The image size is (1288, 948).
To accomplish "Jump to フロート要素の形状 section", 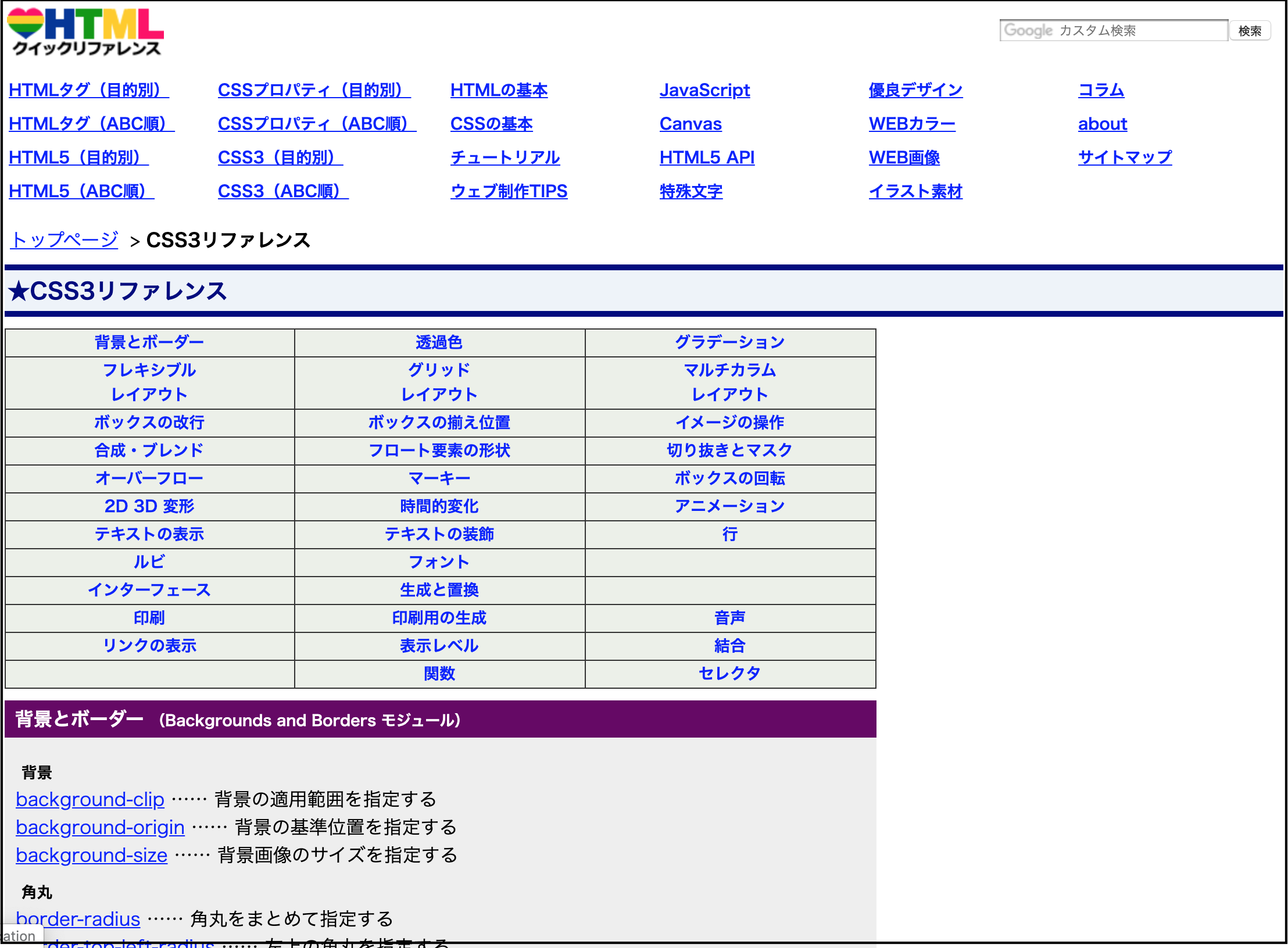I will click(x=439, y=450).
